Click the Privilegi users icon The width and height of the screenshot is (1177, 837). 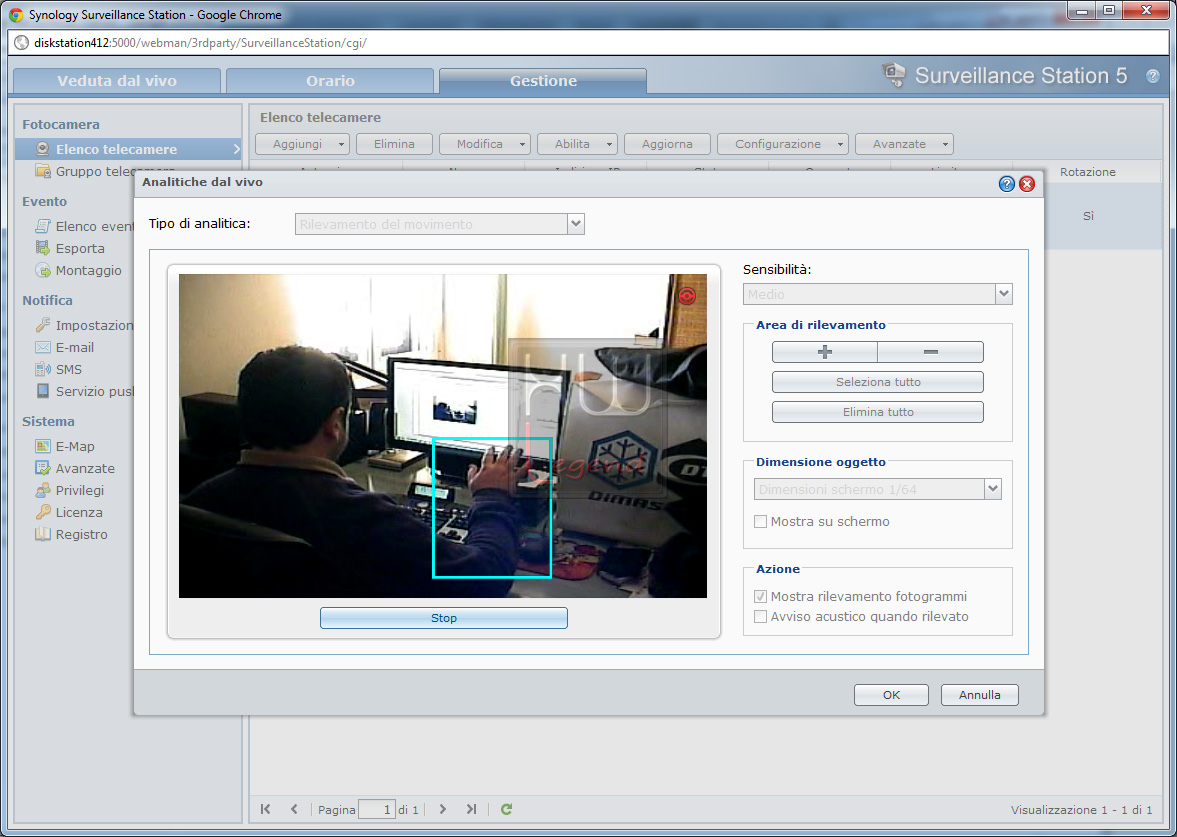44,490
